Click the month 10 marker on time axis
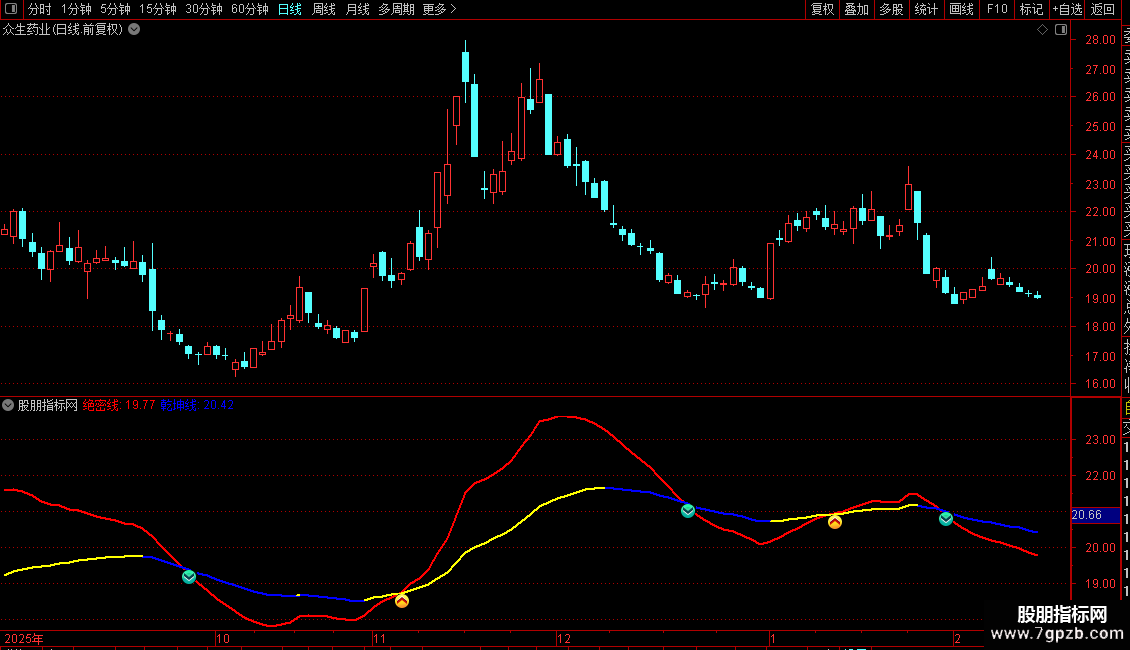The height and width of the screenshot is (650, 1130). click(223, 638)
